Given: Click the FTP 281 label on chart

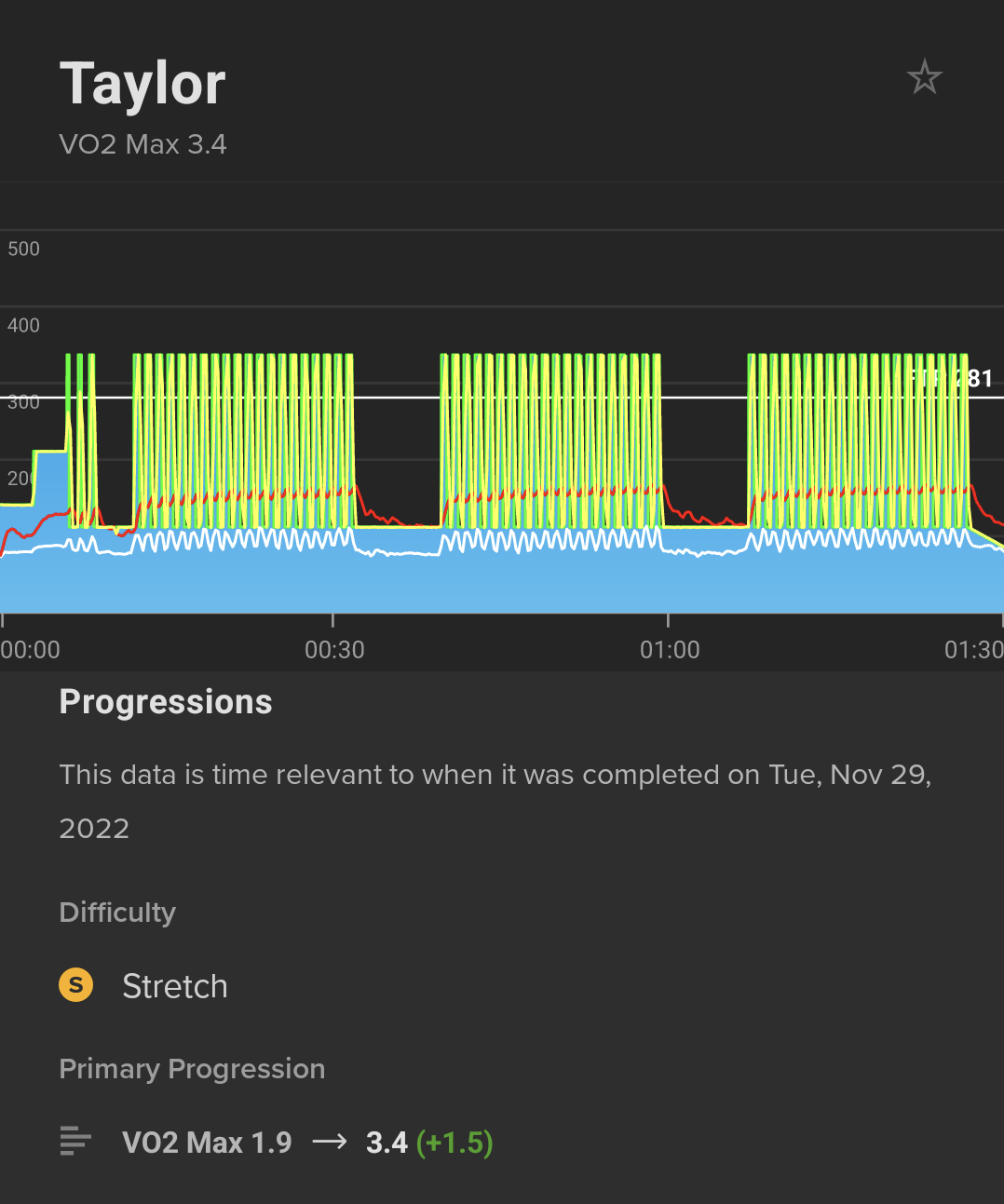Looking at the screenshot, I should click(952, 379).
